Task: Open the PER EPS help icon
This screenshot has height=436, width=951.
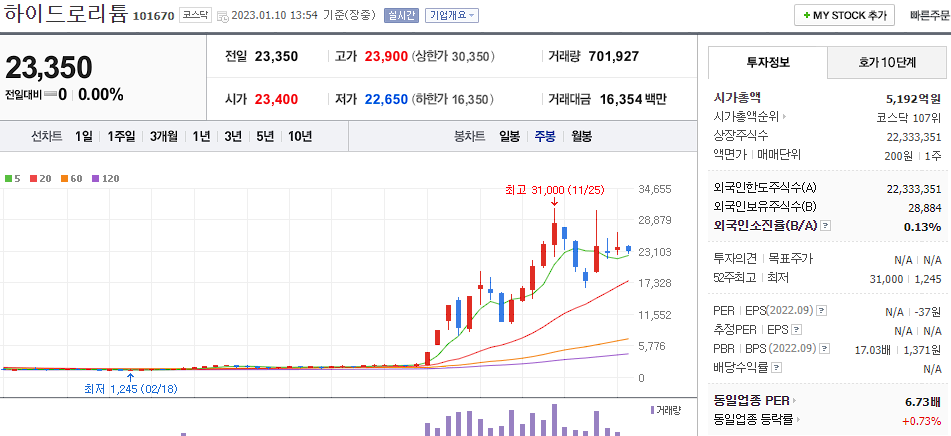Action: coord(822,310)
